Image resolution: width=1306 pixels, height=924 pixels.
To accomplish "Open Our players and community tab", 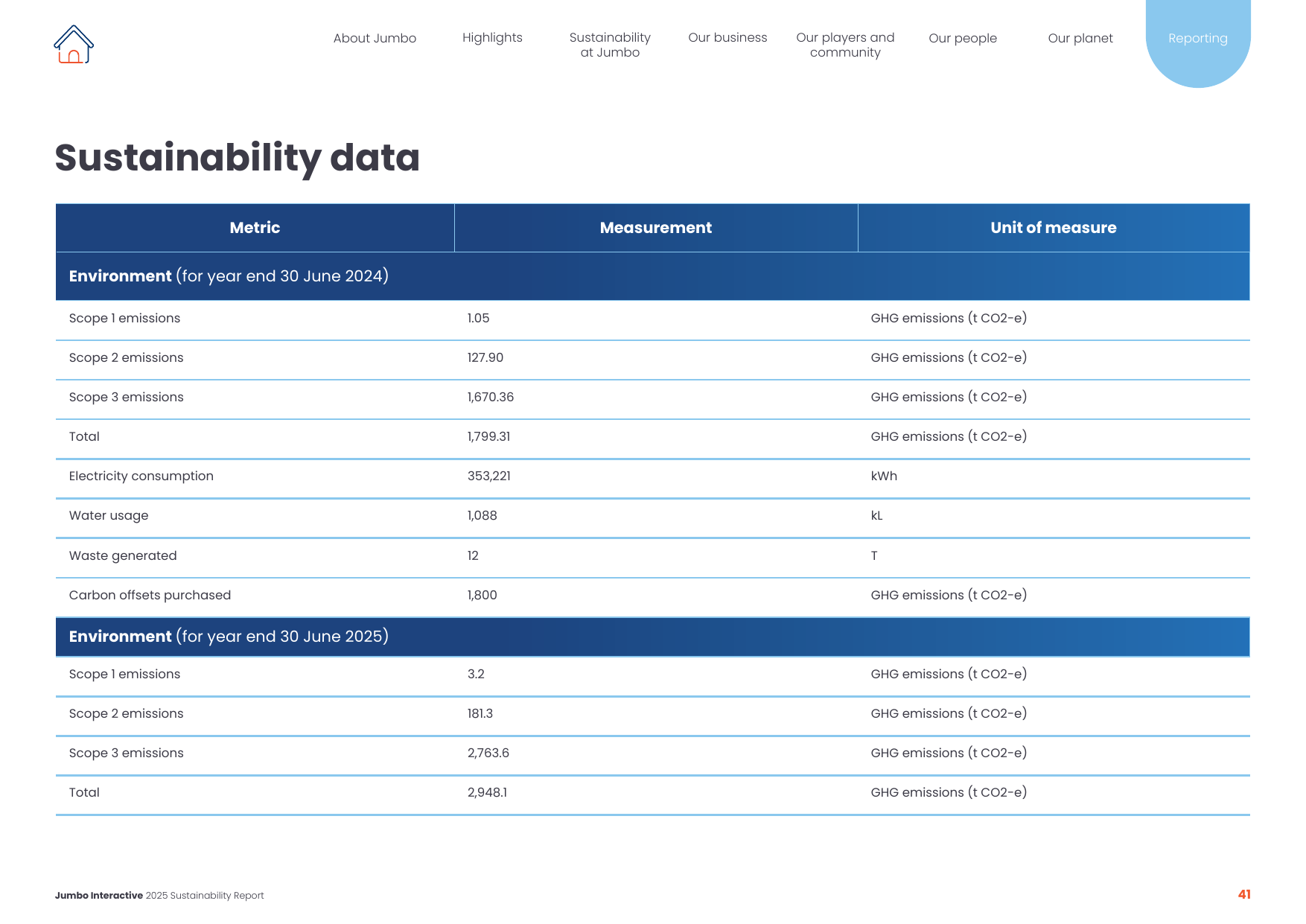I will pos(845,45).
